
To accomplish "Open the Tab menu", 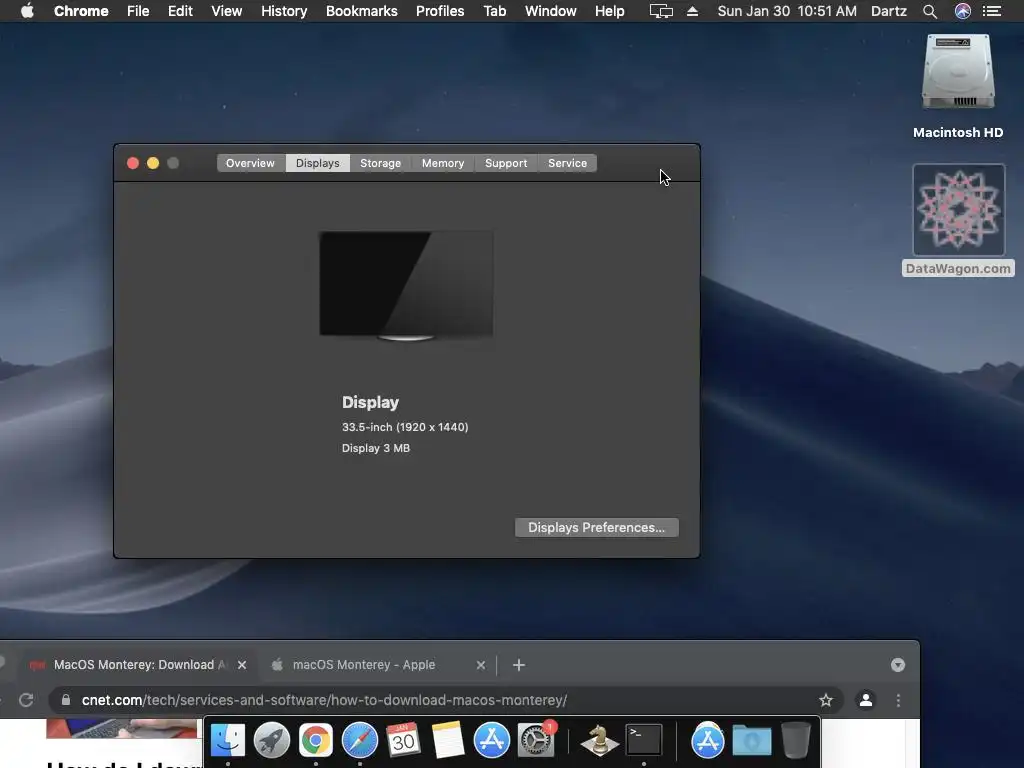I will tap(494, 11).
